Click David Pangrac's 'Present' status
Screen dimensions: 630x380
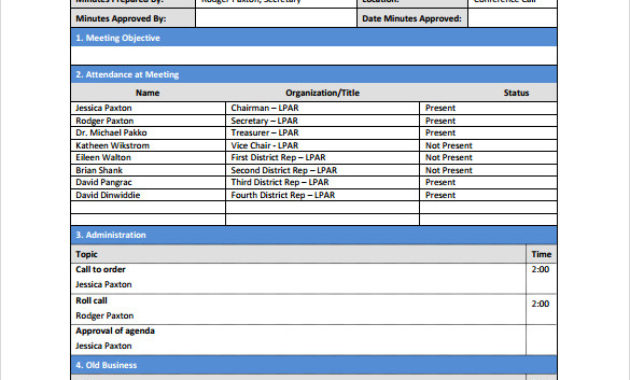pyautogui.click(x=440, y=182)
